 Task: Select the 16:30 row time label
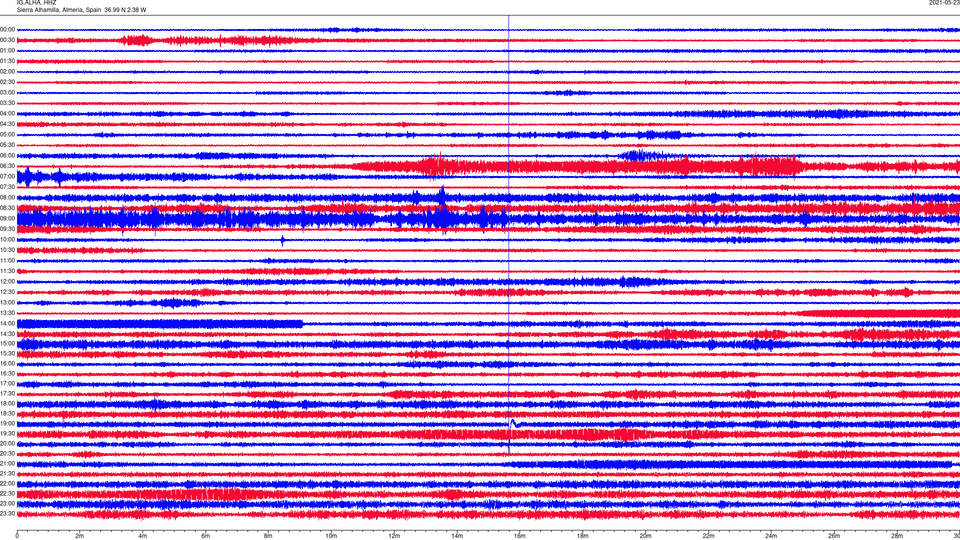(7, 373)
